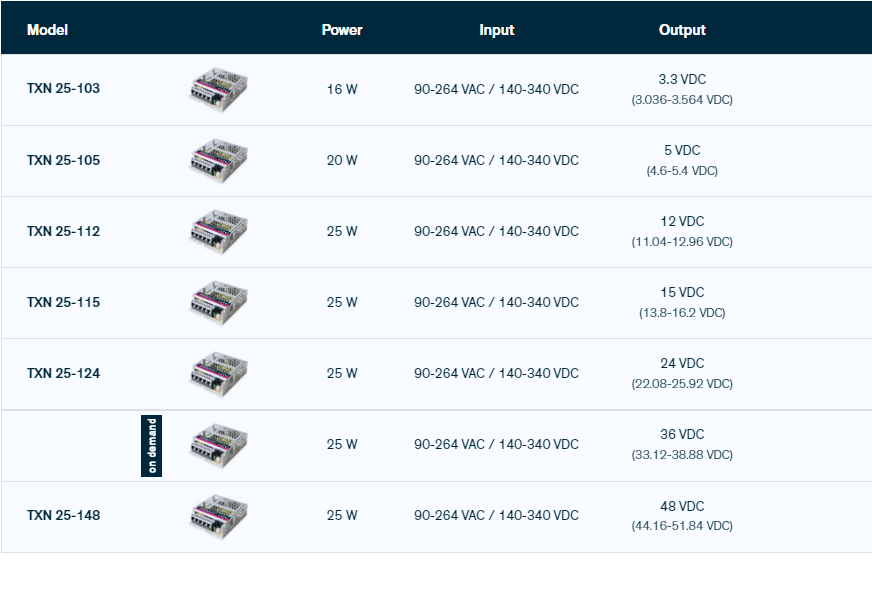872x595 pixels.
Task: Click the TXN 25-105 product thumbnail
Action: click(219, 161)
